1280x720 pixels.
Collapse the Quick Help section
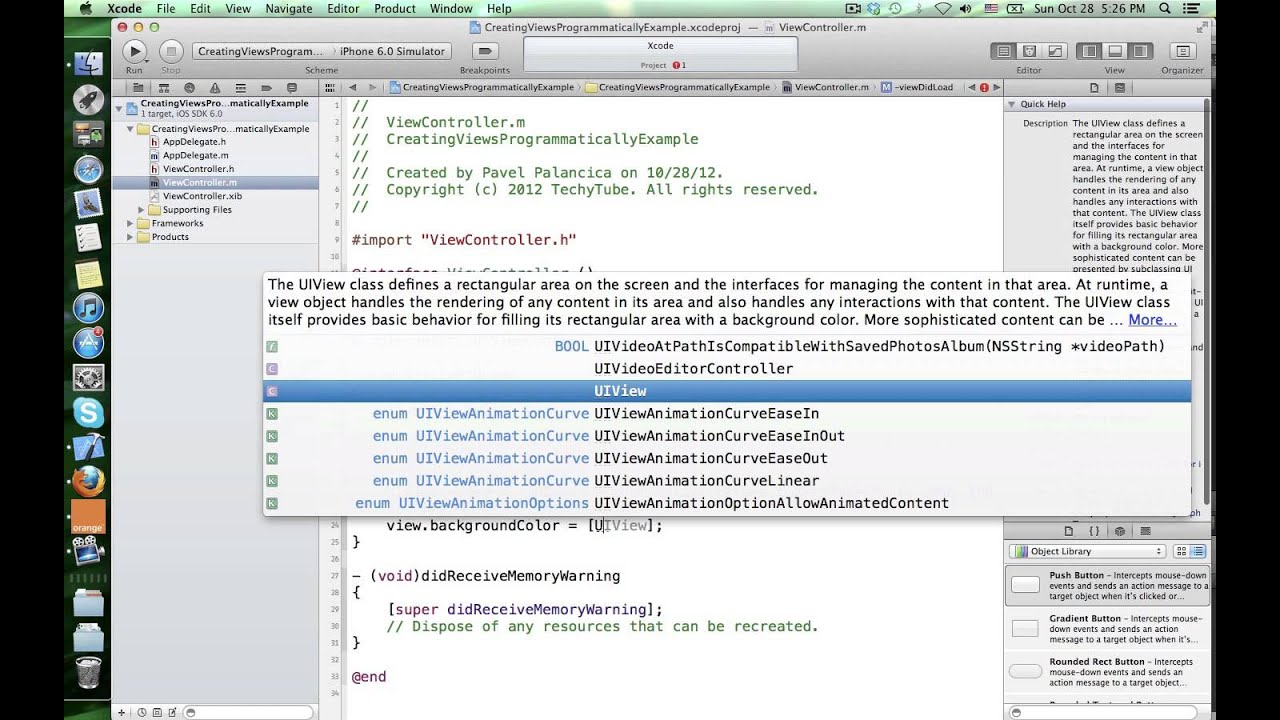pos(1012,104)
